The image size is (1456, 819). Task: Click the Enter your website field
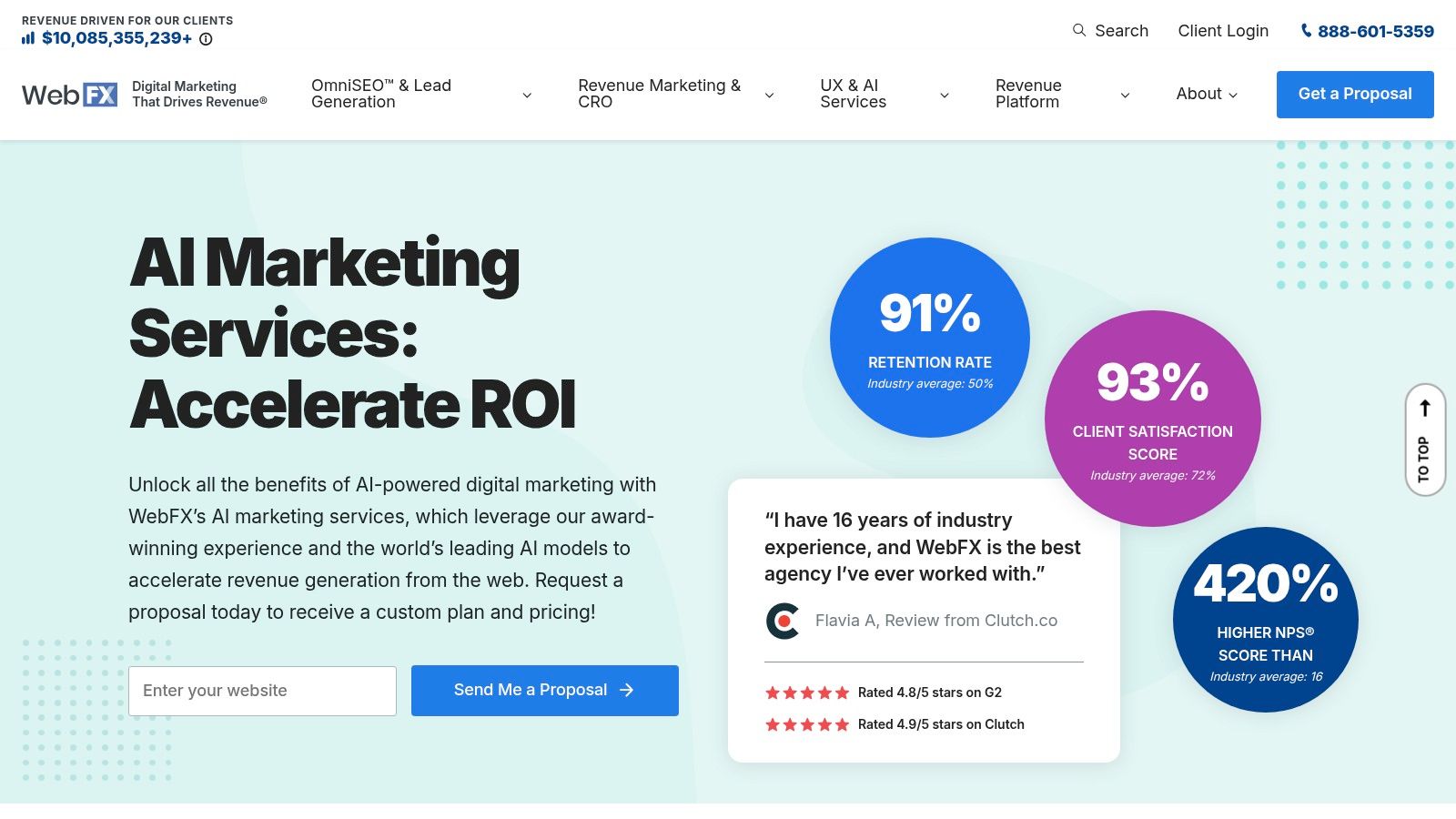[x=262, y=691]
